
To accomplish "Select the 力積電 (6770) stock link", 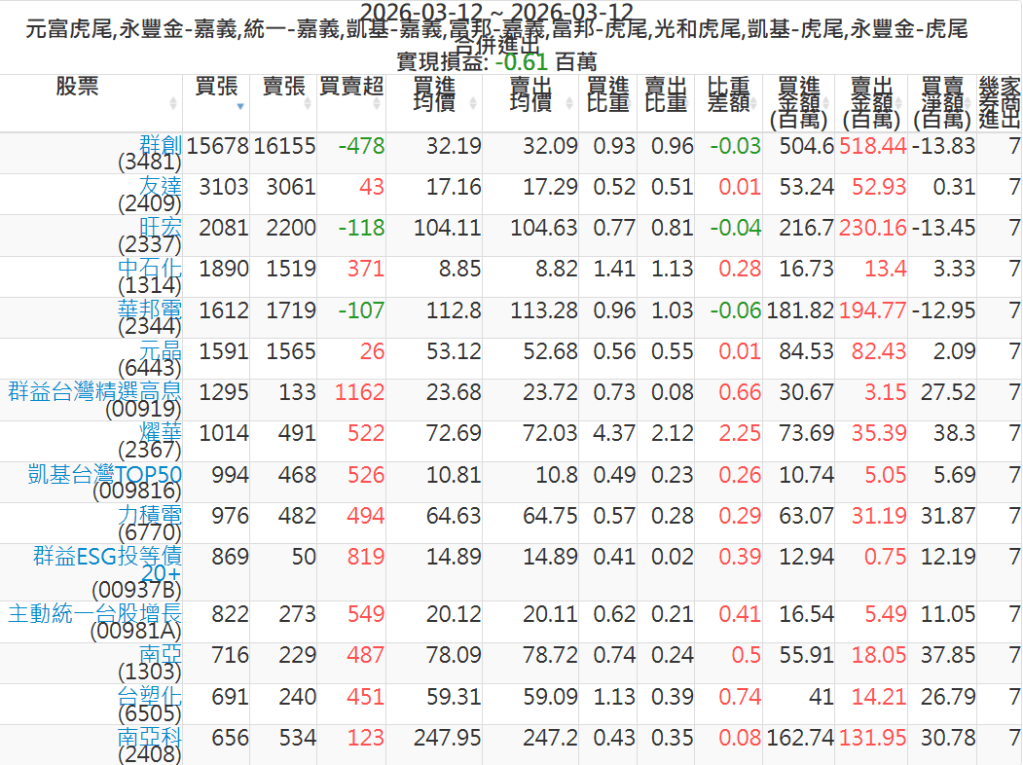I will (151, 514).
